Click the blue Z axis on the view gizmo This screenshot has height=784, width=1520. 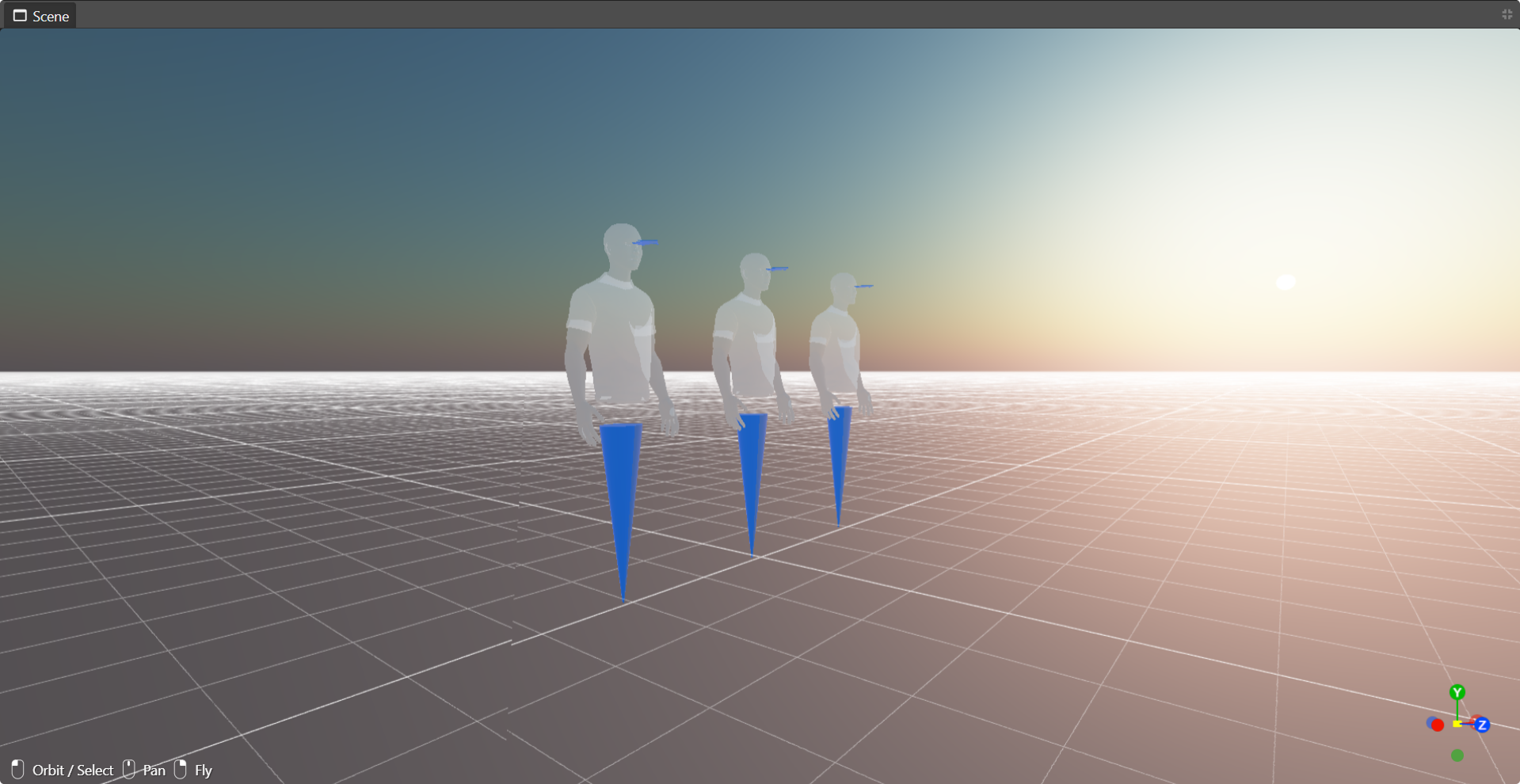tap(1482, 725)
